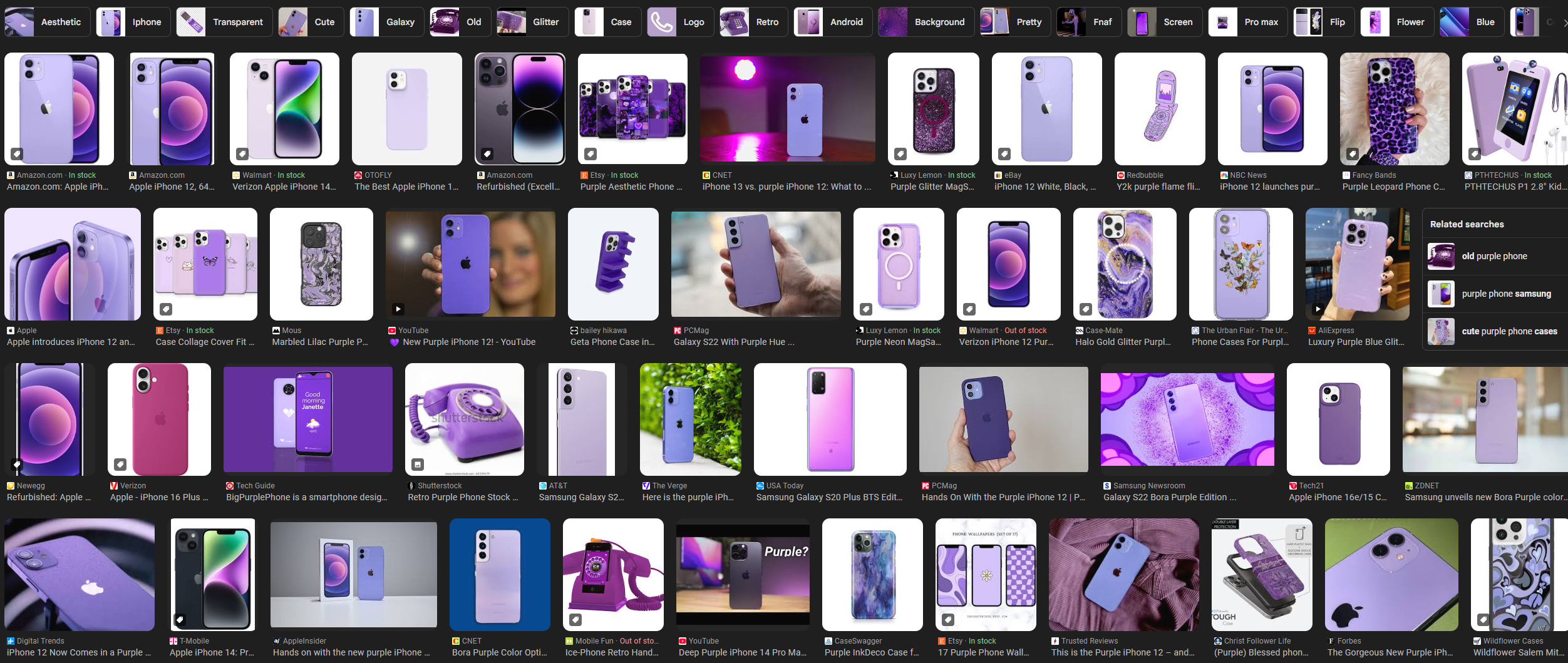Click product tag on Etsy Purple Aesthetic image
Viewport: 1568px width, 663px height.
591,153
